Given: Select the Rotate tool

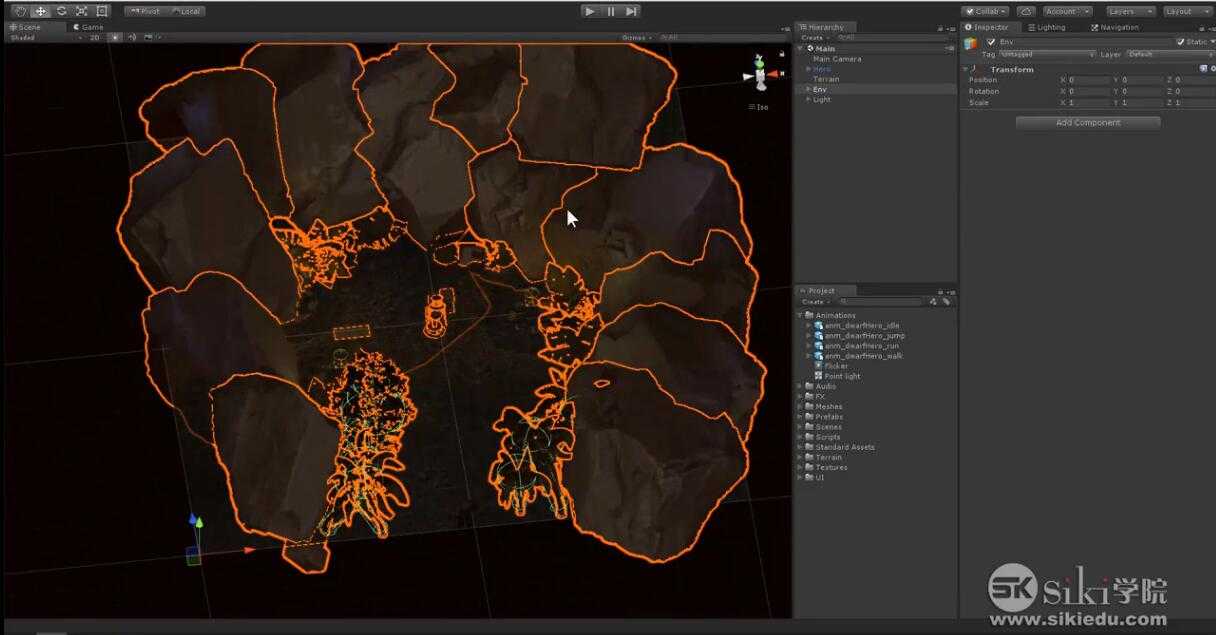Looking at the screenshot, I should [x=61, y=11].
